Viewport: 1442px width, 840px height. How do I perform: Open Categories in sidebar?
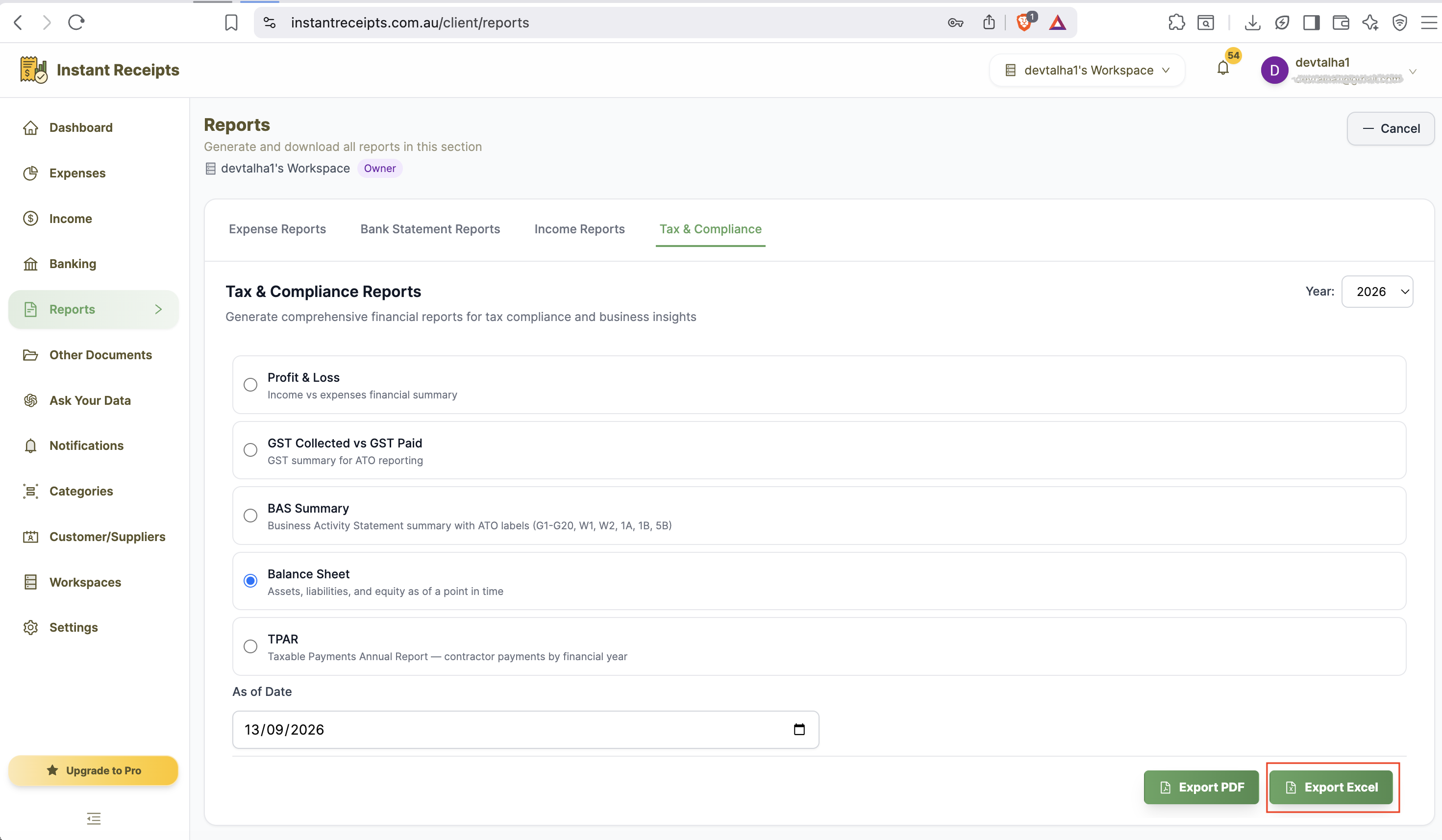[94, 491]
